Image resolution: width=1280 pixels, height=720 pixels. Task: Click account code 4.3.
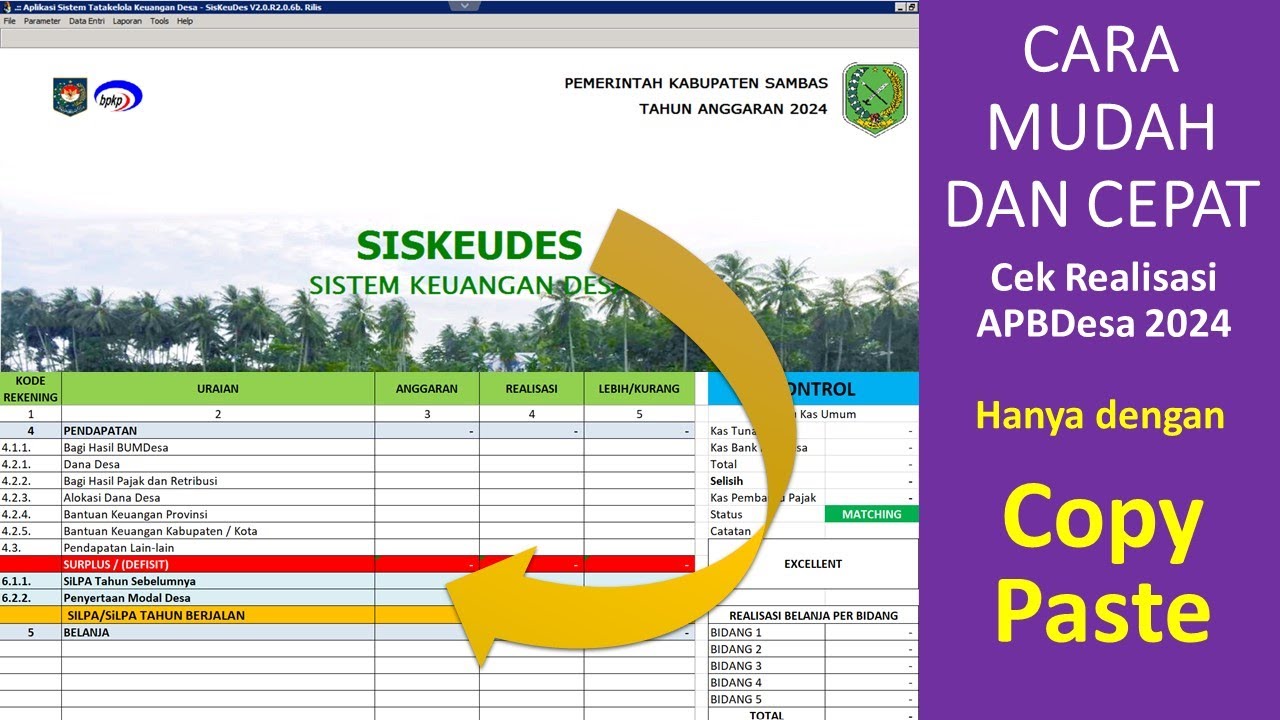point(12,548)
